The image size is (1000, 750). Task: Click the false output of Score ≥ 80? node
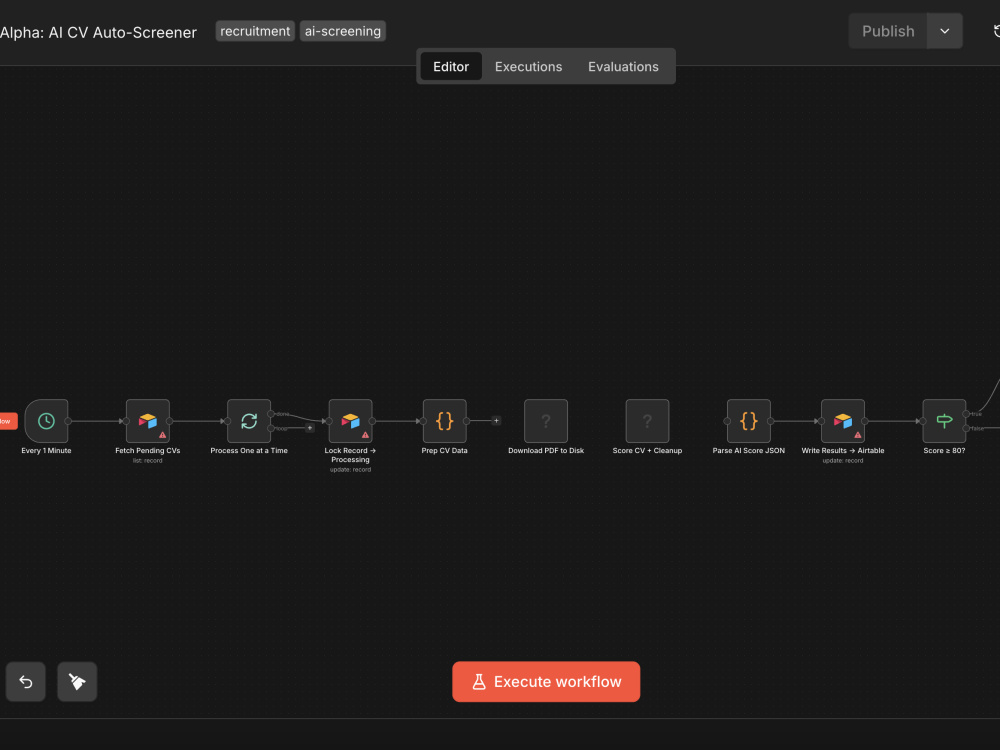(x=966, y=428)
